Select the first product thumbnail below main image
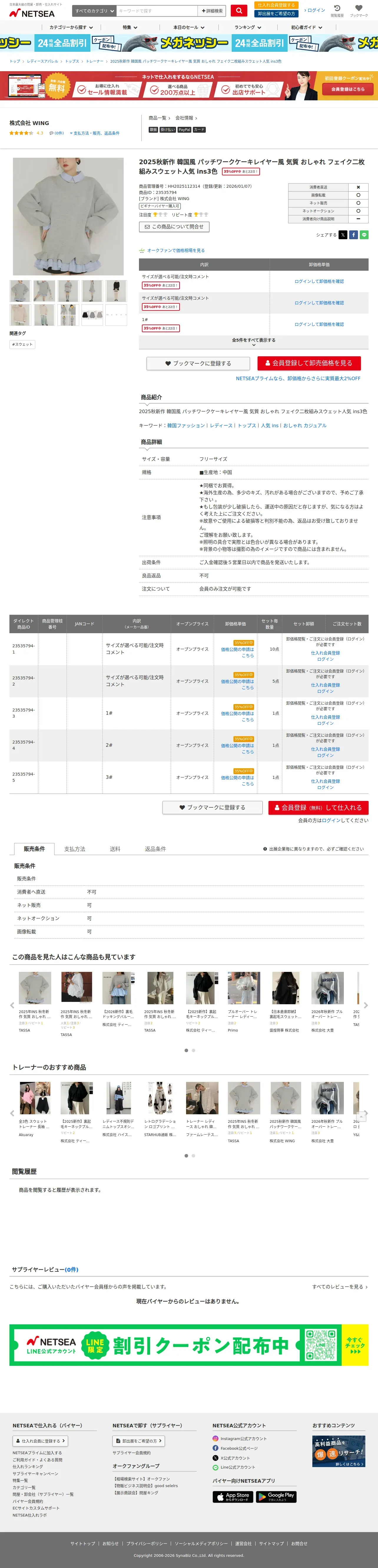Viewport: 378px width, 1568px height. click(x=20, y=291)
